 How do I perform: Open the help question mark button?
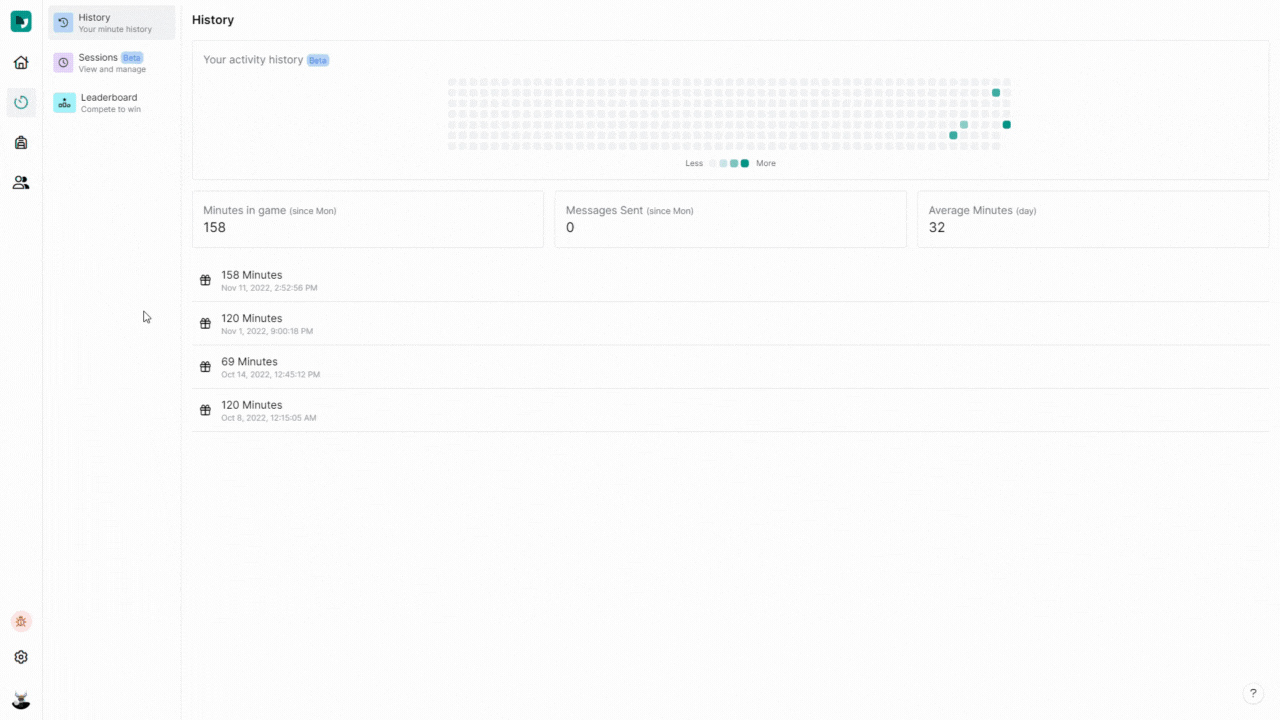(1253, 693)
